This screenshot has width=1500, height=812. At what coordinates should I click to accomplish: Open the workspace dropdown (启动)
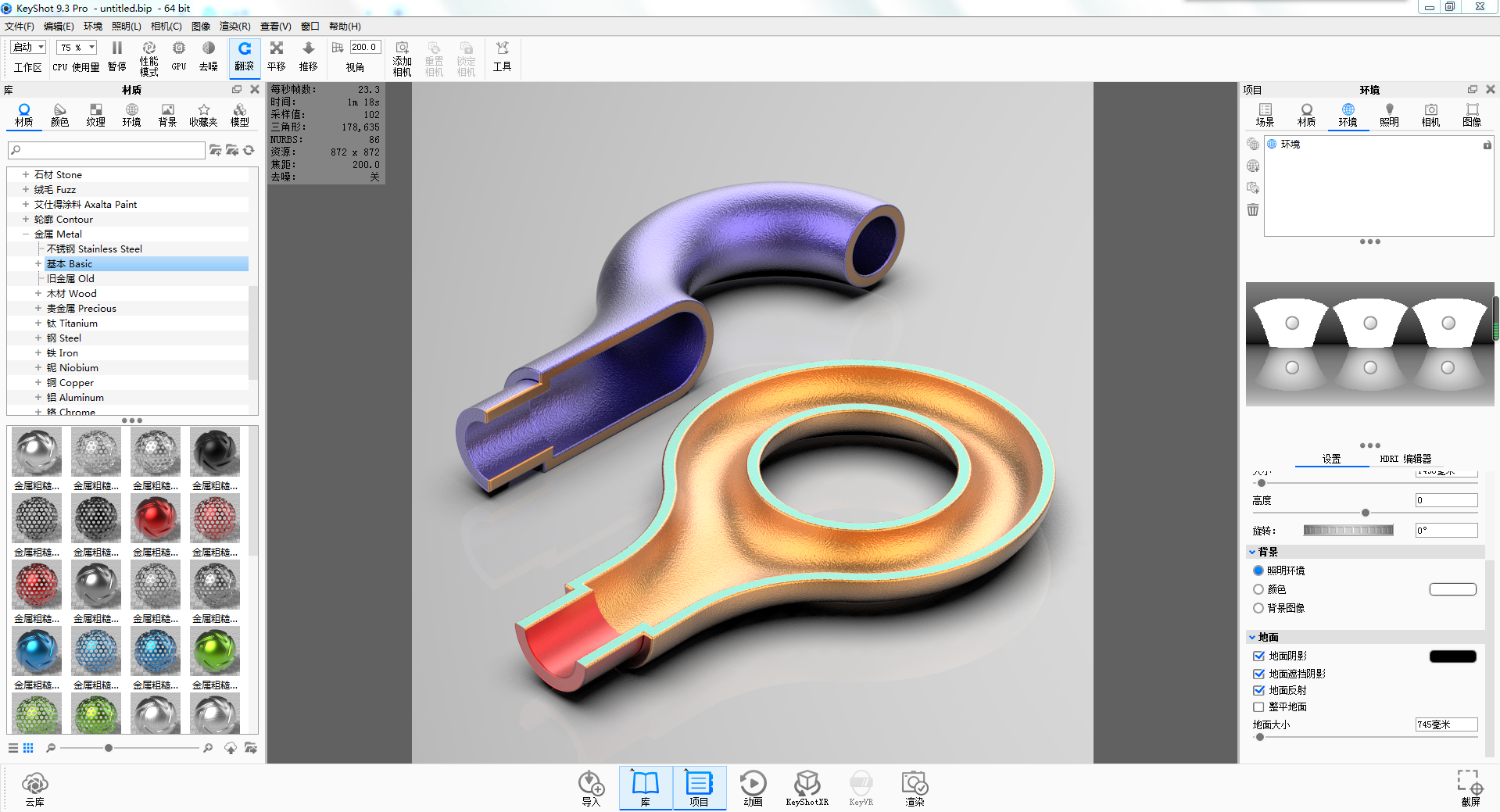point(29,48)
